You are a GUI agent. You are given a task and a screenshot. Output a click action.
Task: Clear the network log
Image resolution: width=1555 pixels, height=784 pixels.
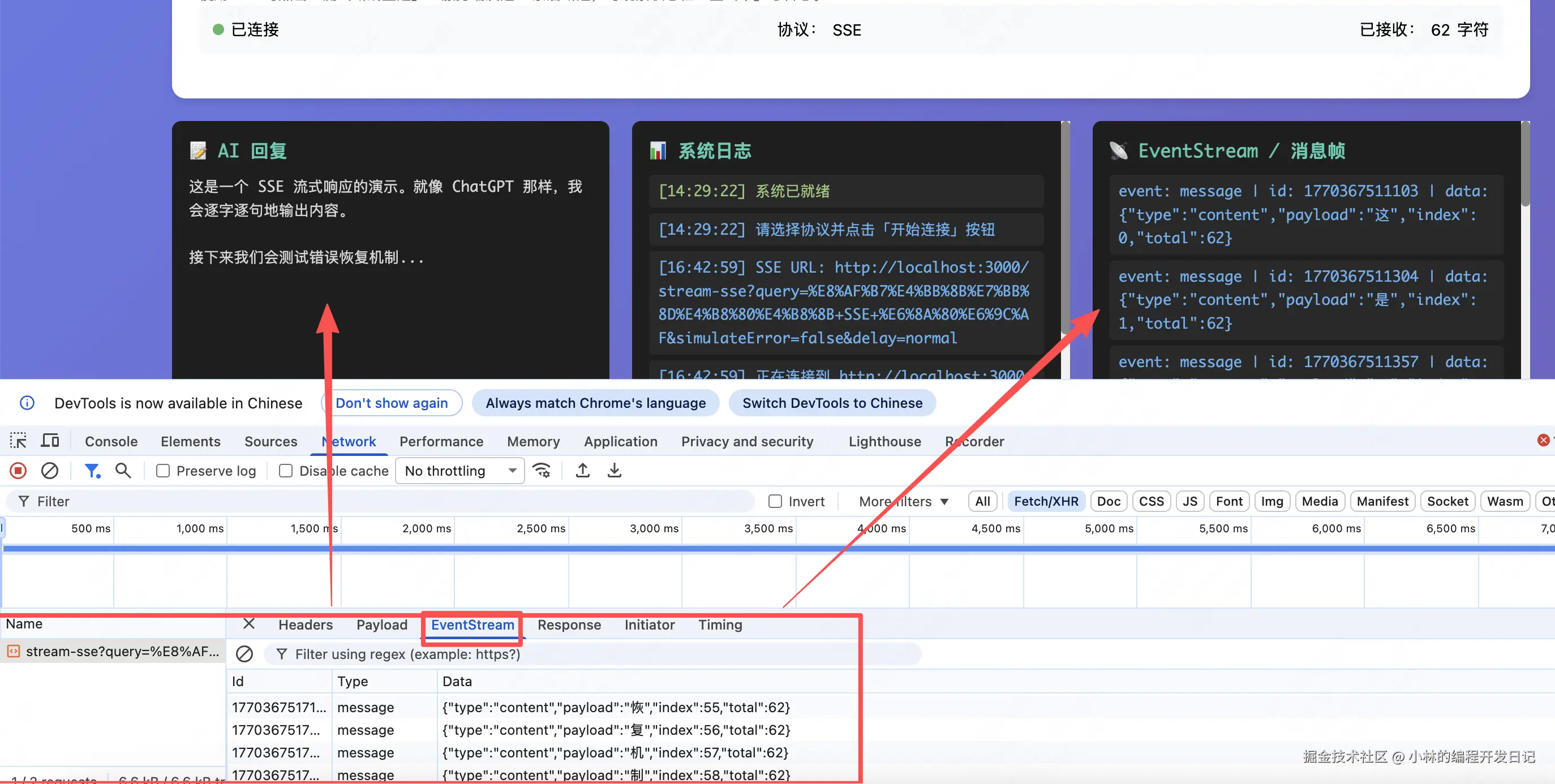(49, 470)
